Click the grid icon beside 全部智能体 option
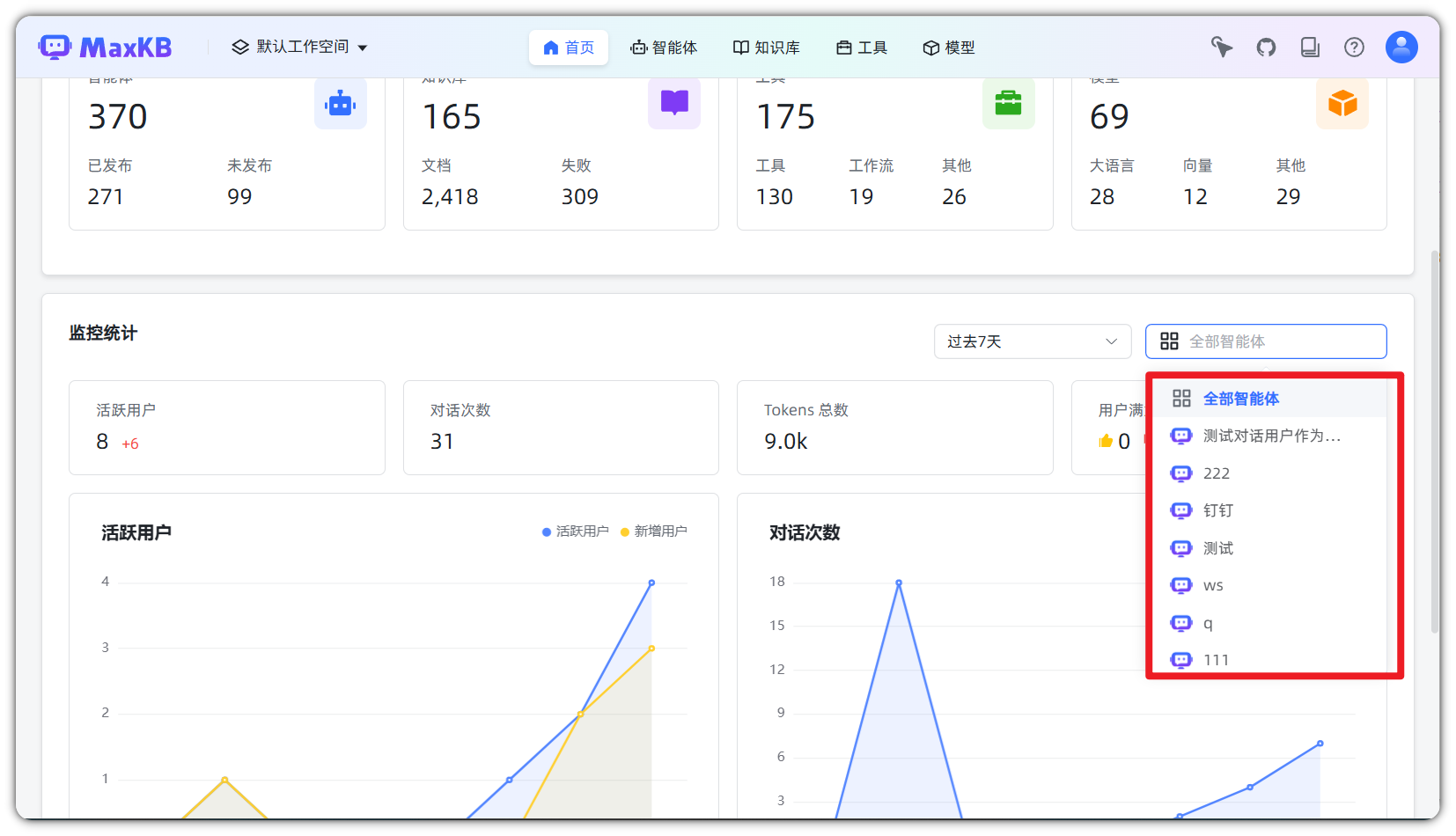 [1181, 399]
